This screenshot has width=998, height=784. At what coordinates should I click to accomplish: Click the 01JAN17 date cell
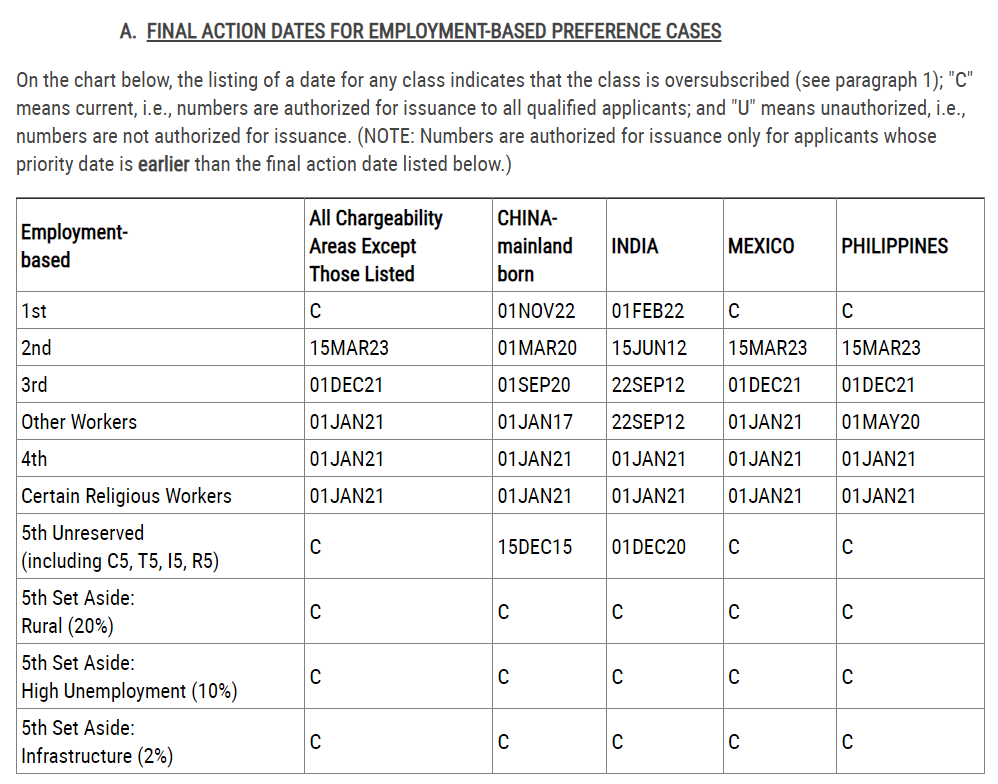[535, 422]
